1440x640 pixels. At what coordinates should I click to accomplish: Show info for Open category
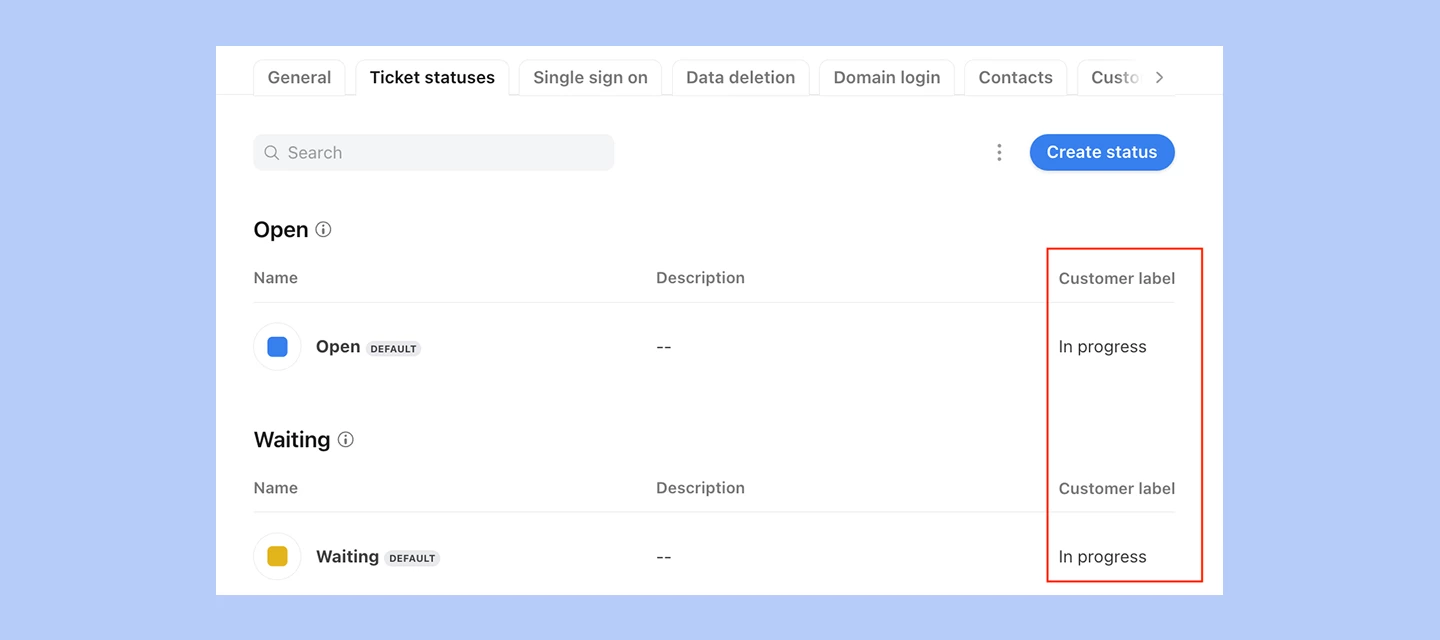(x=323, y=229)
